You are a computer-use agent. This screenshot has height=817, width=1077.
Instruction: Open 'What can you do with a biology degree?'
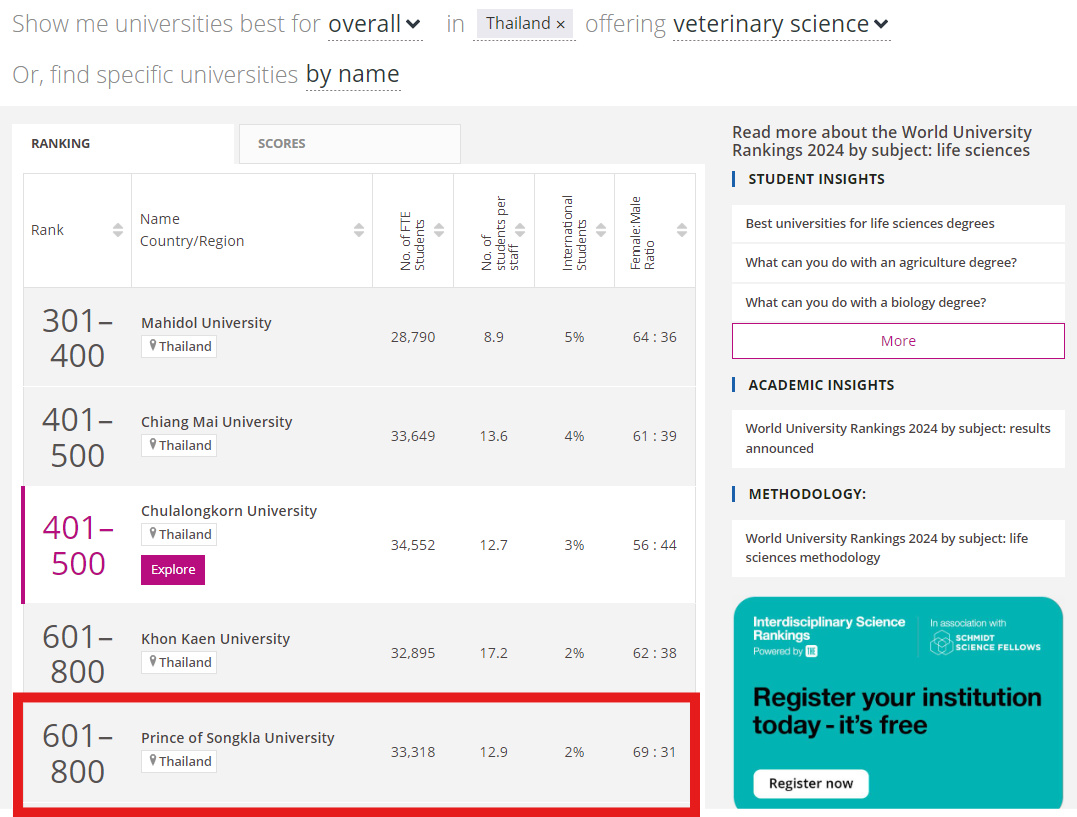click(866, 302)
